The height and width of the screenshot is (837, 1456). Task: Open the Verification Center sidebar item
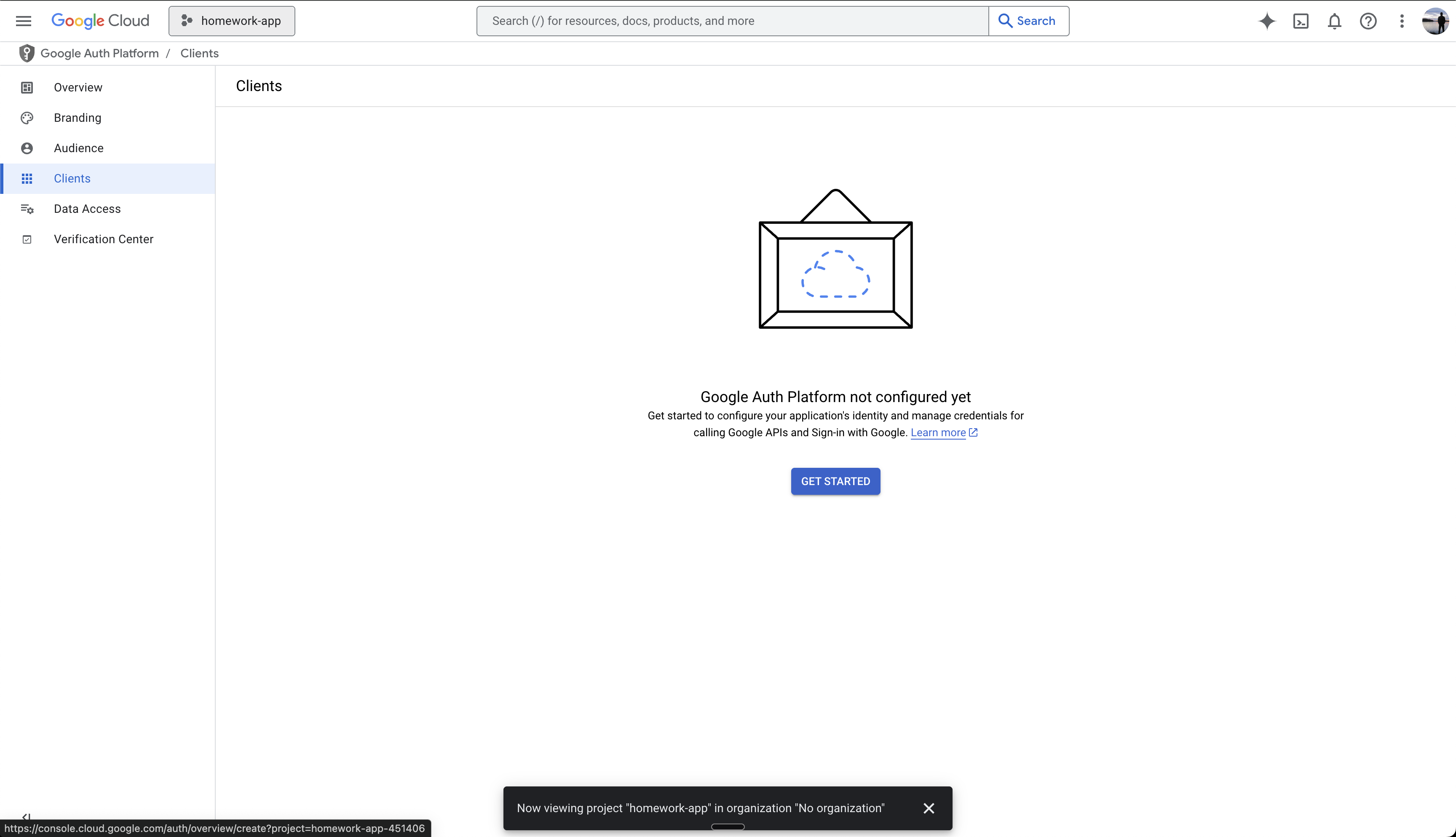108,239
